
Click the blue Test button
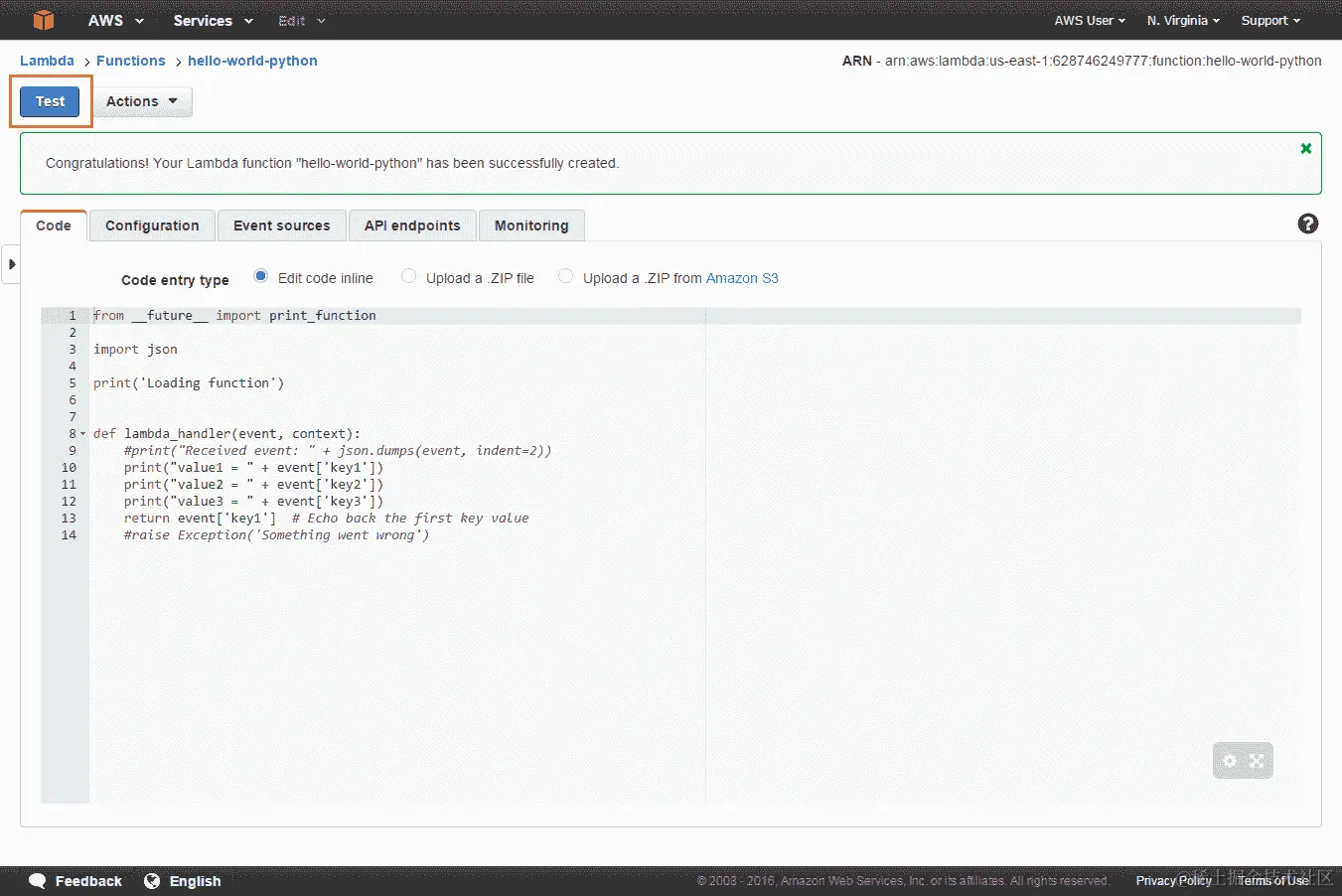[50, 101]
